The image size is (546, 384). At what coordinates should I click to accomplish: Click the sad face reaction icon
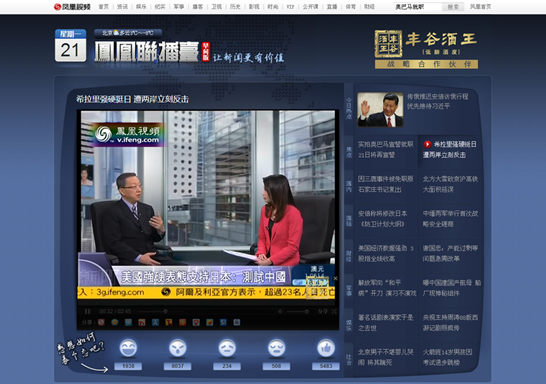(x=227, y=348)
